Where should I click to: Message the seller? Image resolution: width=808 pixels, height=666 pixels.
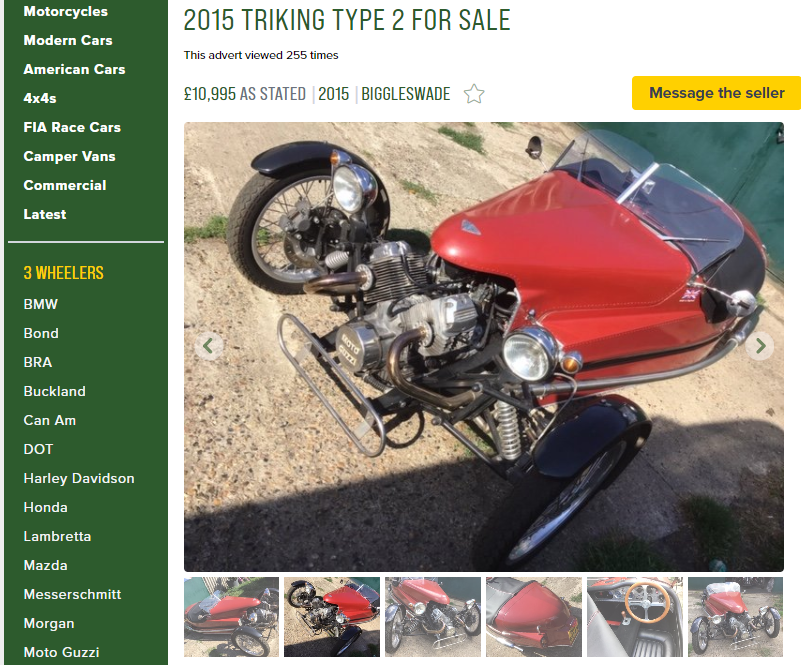click(x=716, y=93)
